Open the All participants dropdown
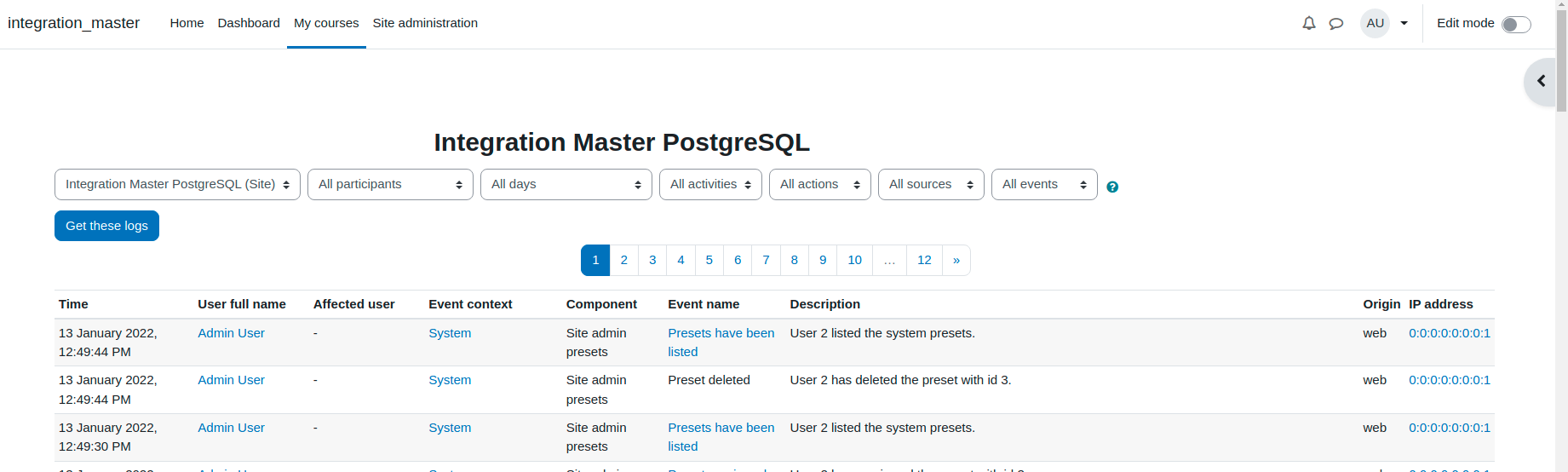 pyautogui.click(x=390, y=184)
